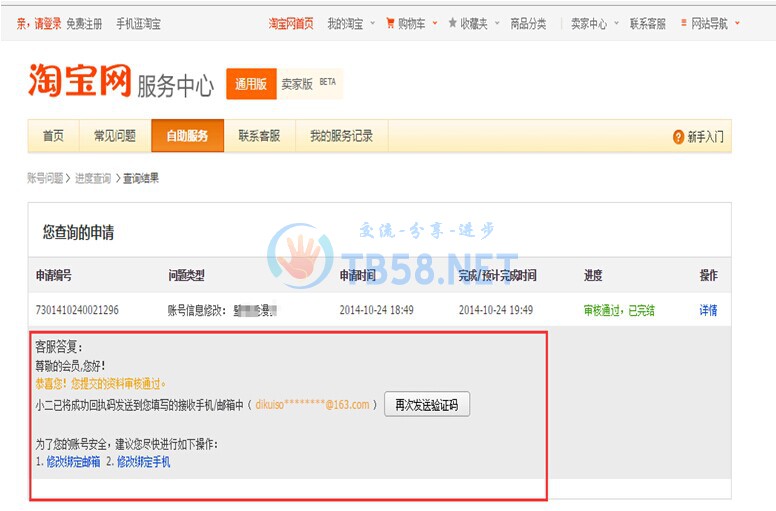
Task: Click the 操作 column header
Action: tap(709, 275)
